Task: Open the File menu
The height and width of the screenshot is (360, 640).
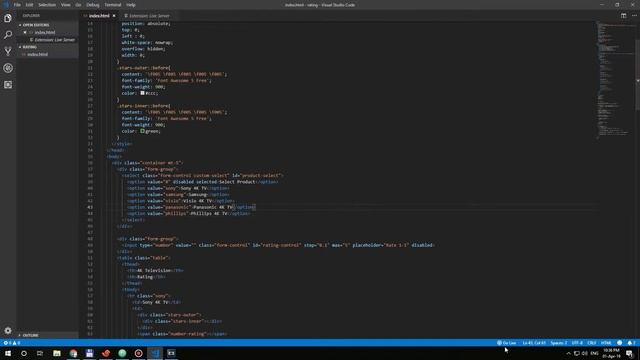Action: pyautogui.click(x=17, y=5)
